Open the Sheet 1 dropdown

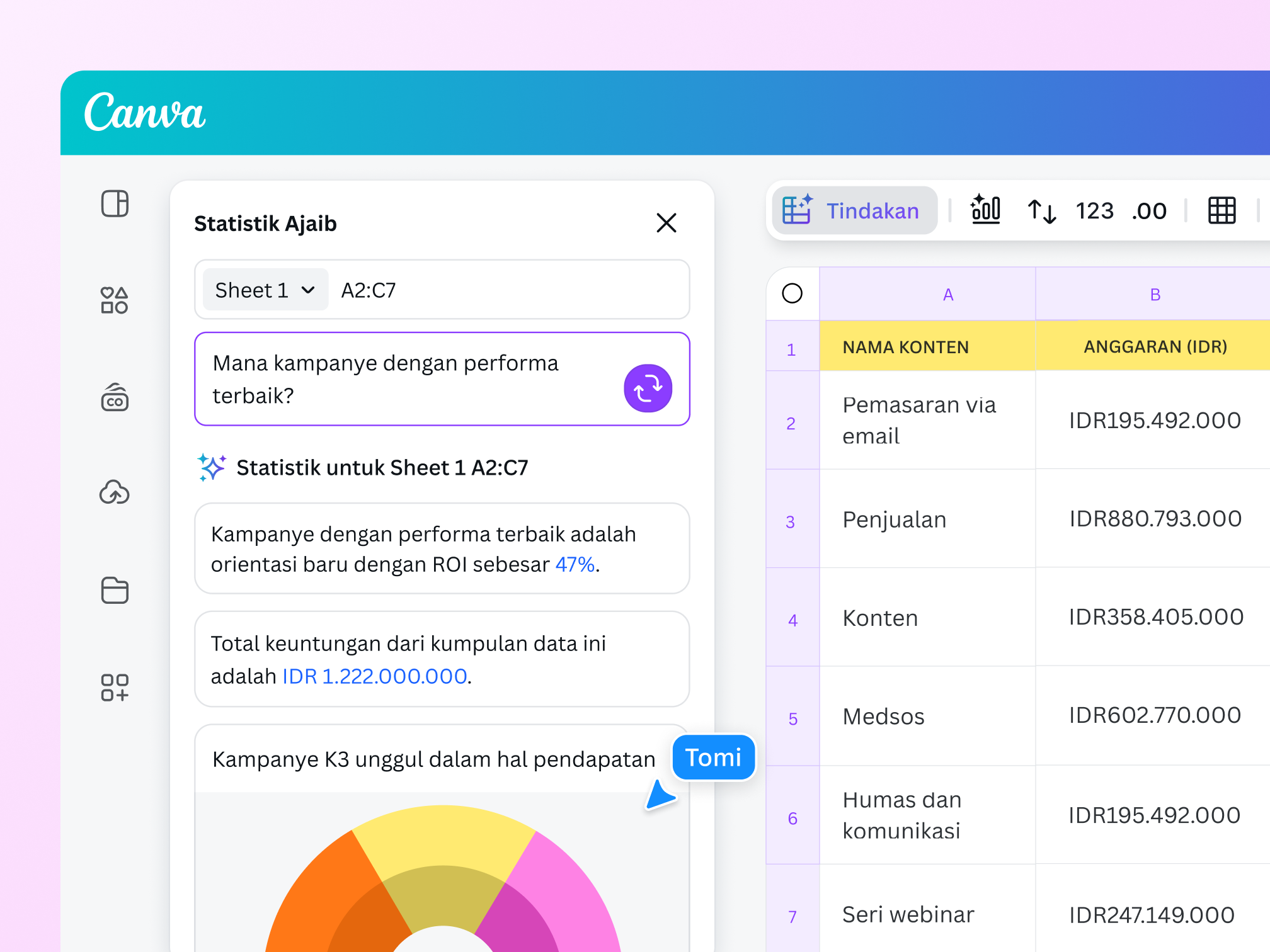[265, 289]
